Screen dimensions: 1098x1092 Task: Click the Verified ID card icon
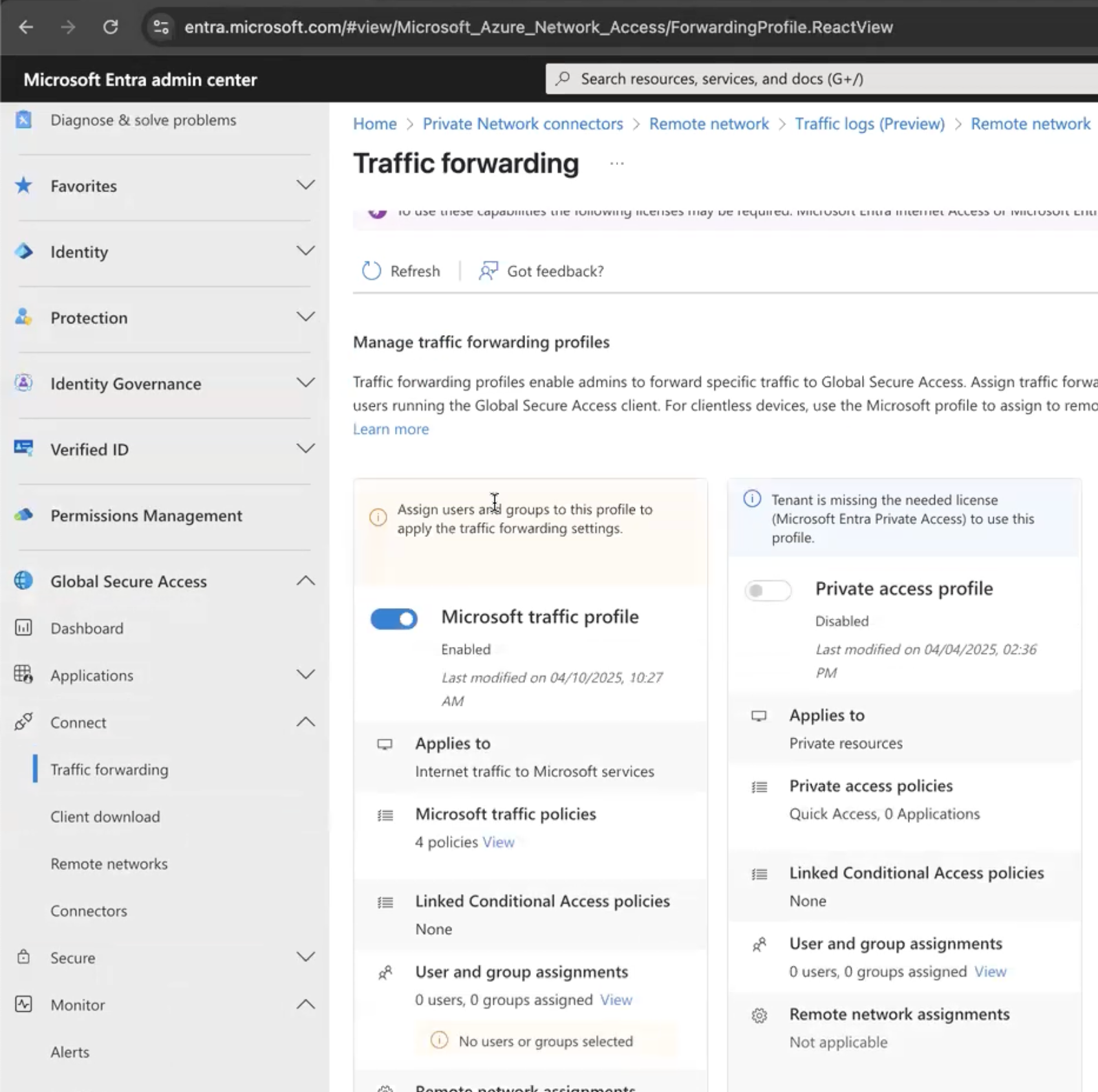pyautogui.click(x=24, y=448)
